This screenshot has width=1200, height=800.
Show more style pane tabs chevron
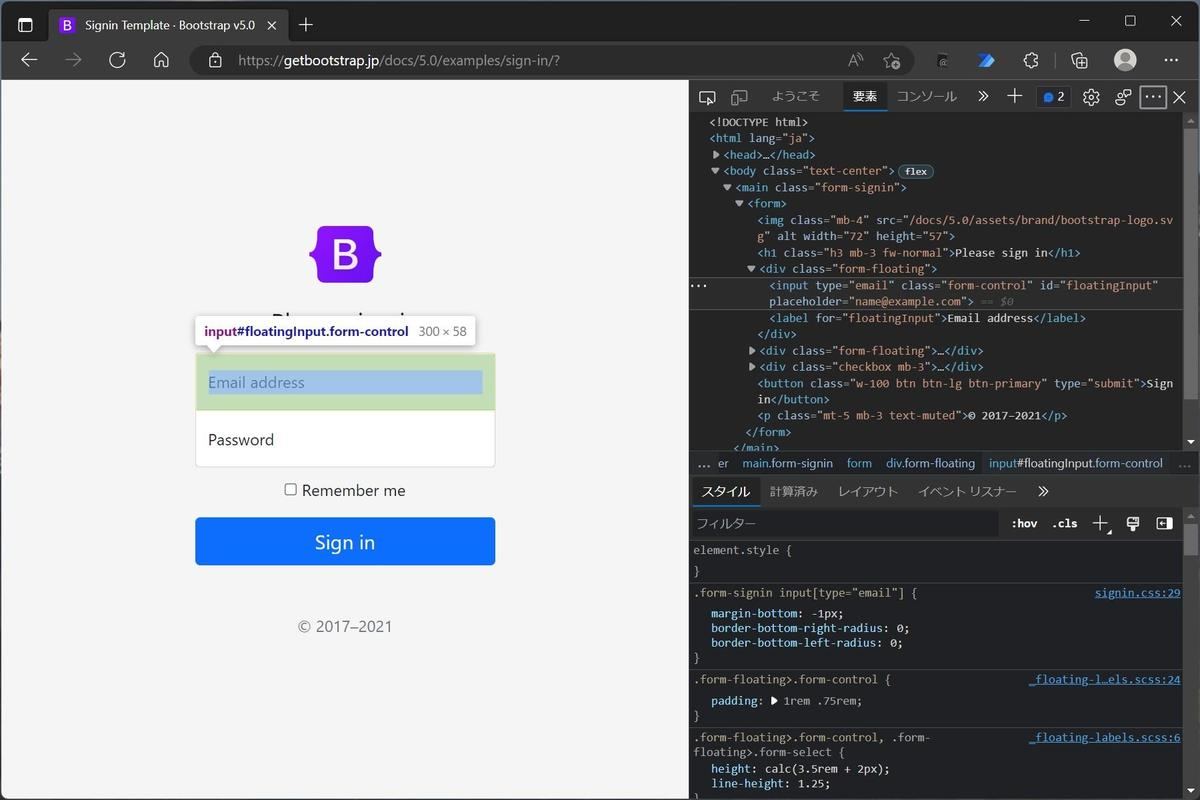coord(1043,491)
